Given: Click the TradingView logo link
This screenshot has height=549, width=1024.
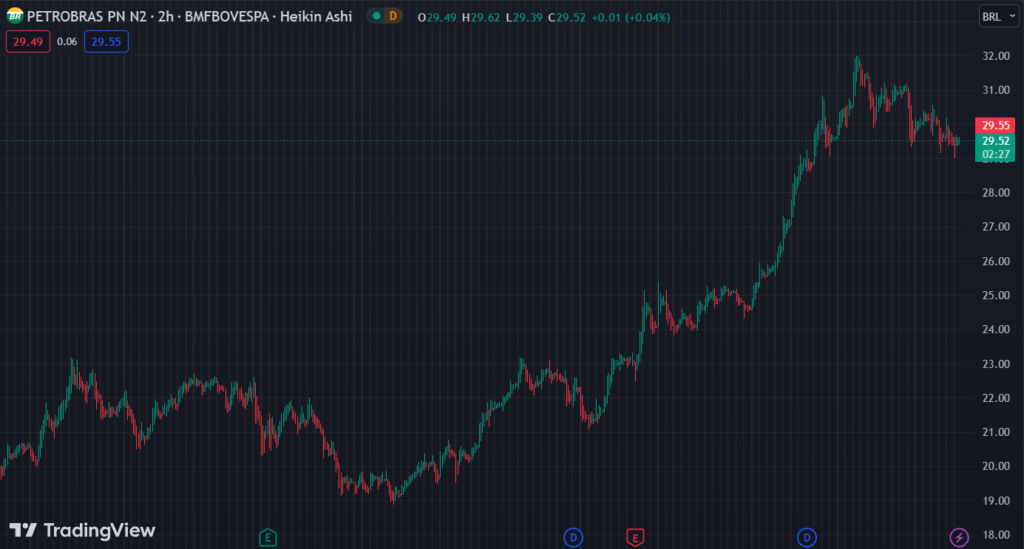Looking at the screenshot, I should click(x=82, y=530).
